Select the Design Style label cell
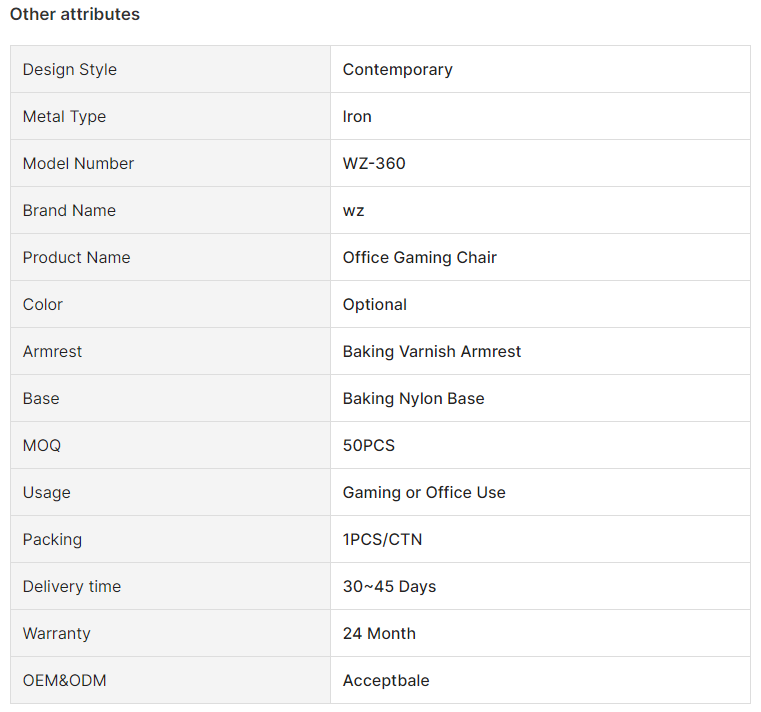 (x=170, y=69)
